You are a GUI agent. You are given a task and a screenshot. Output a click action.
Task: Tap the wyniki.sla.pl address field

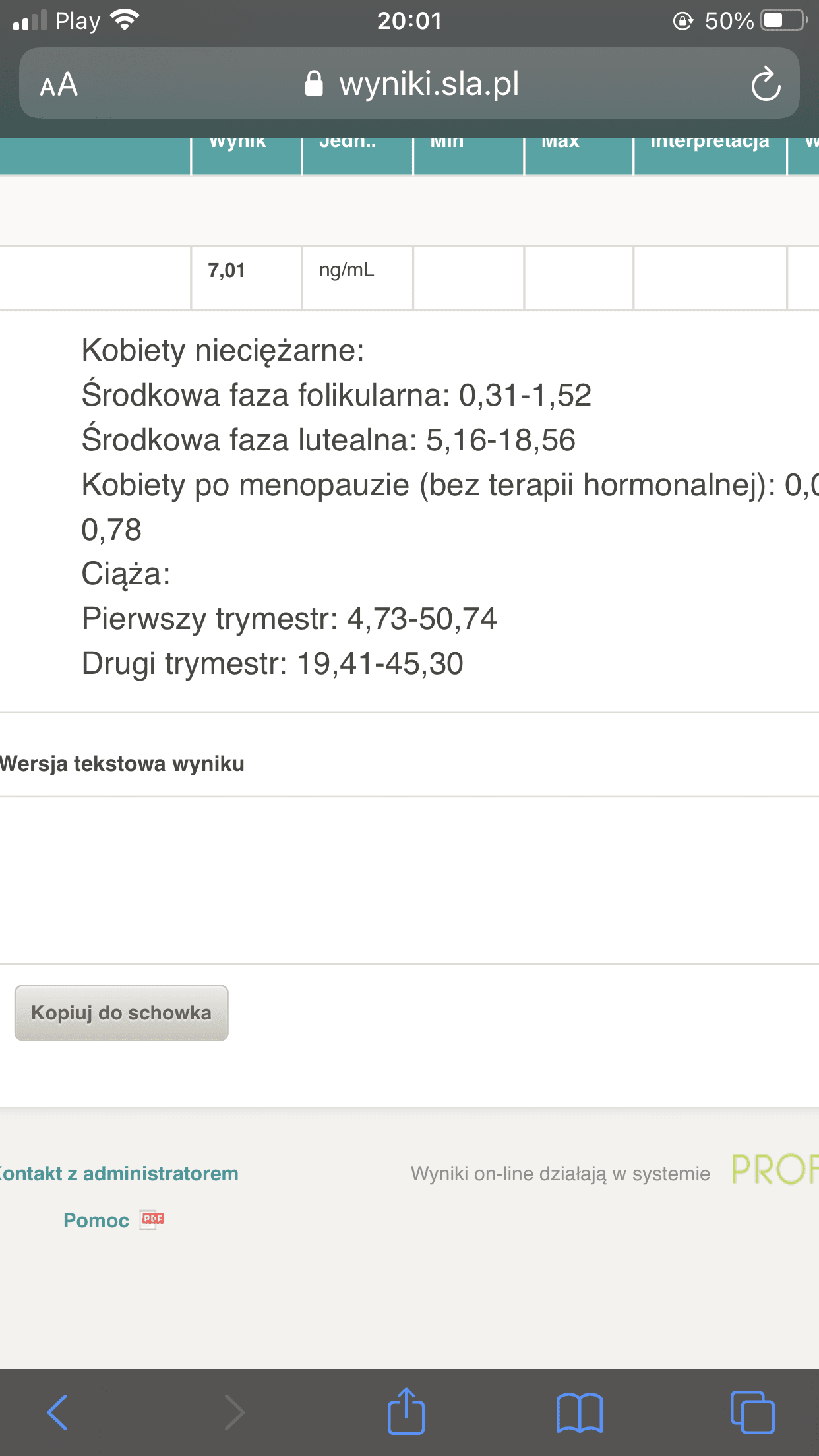pyautogui.click(x=429, y=84)
